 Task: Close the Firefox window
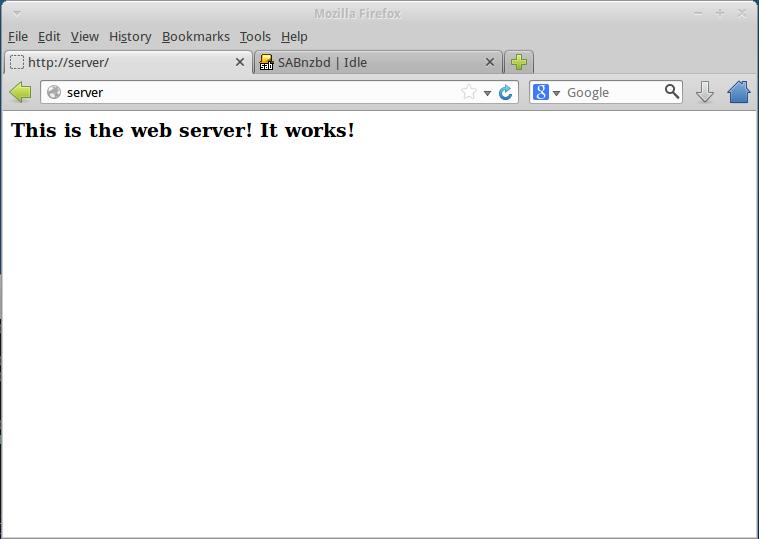[x=742, y=13]
